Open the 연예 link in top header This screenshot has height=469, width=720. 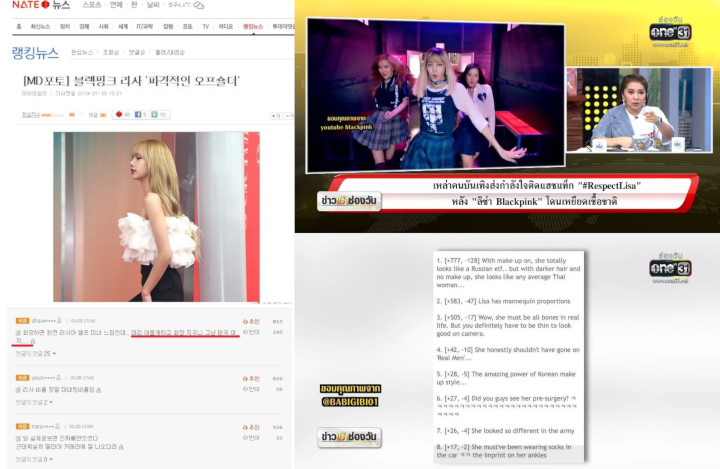tap(116, 5)
